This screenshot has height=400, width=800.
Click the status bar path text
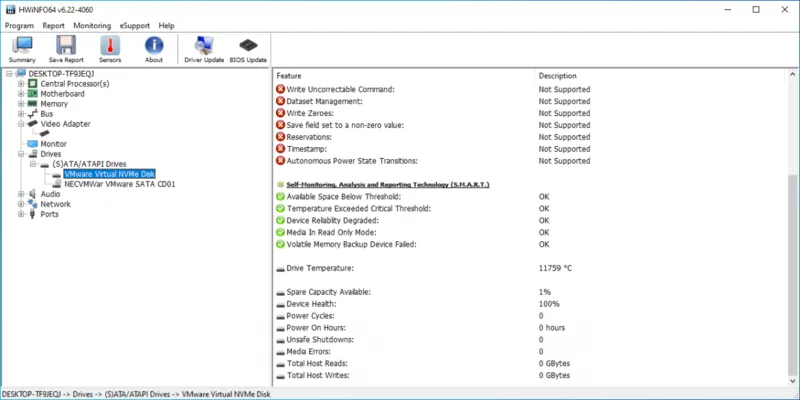pyautogui.click(x=136, y=394)
